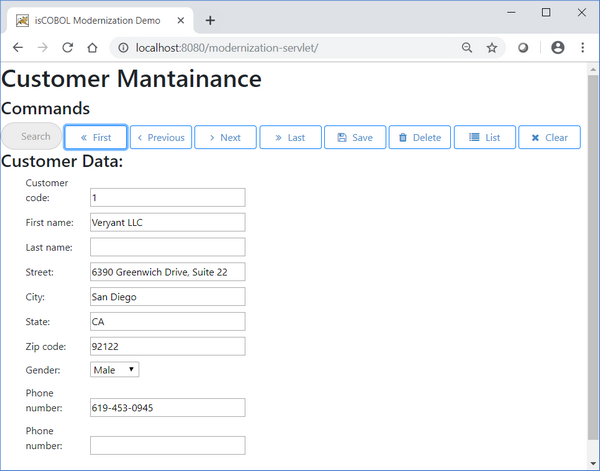This screenshot has width=600, height=471.
Task: Open a new browser tab
Action: (210, 20)
